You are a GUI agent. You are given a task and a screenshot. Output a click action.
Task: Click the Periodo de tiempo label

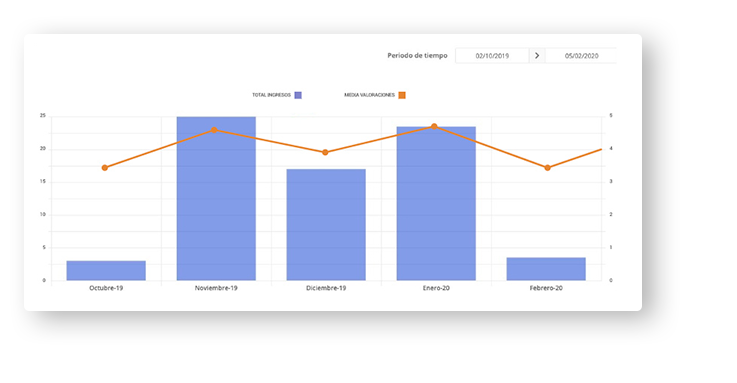[x=417, y=55]
